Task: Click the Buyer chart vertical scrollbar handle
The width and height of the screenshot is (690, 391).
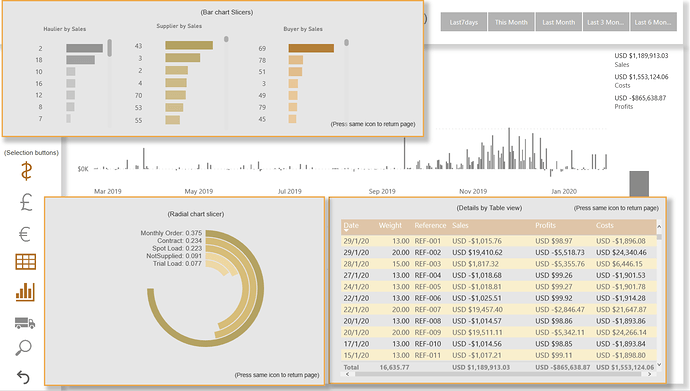Action: coord(347,43)
